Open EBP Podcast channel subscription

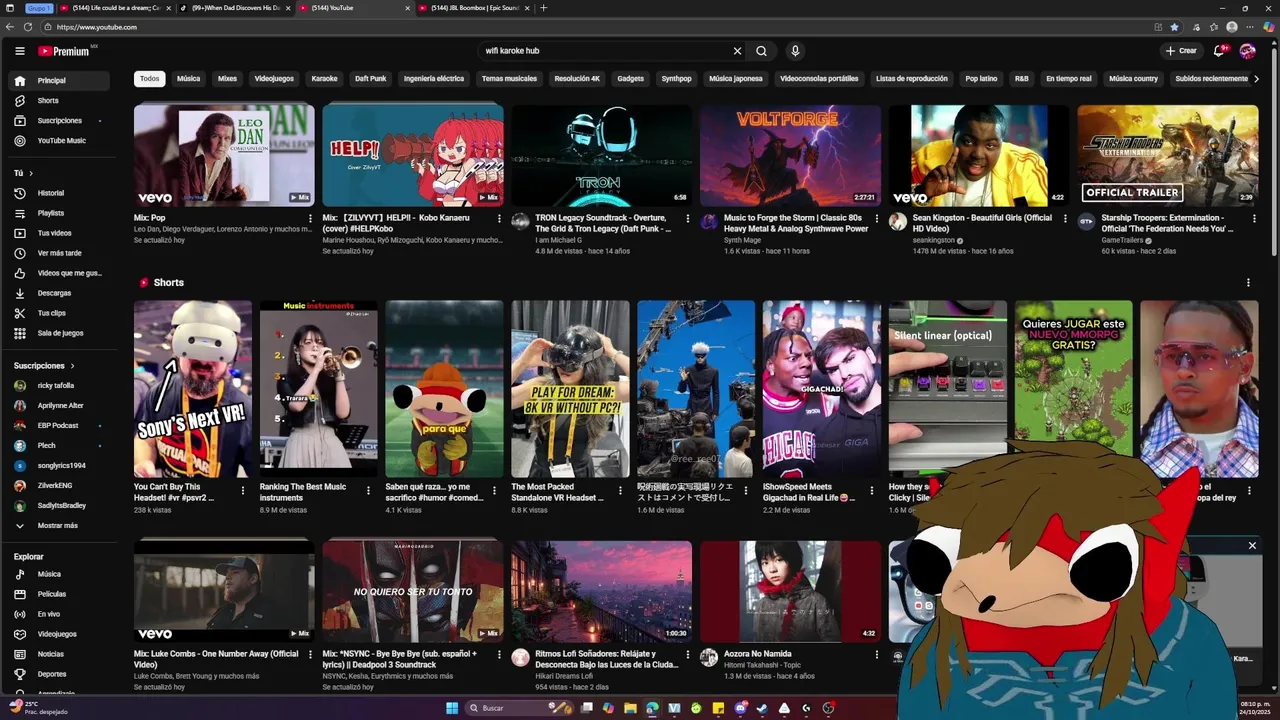coord(59,425)
